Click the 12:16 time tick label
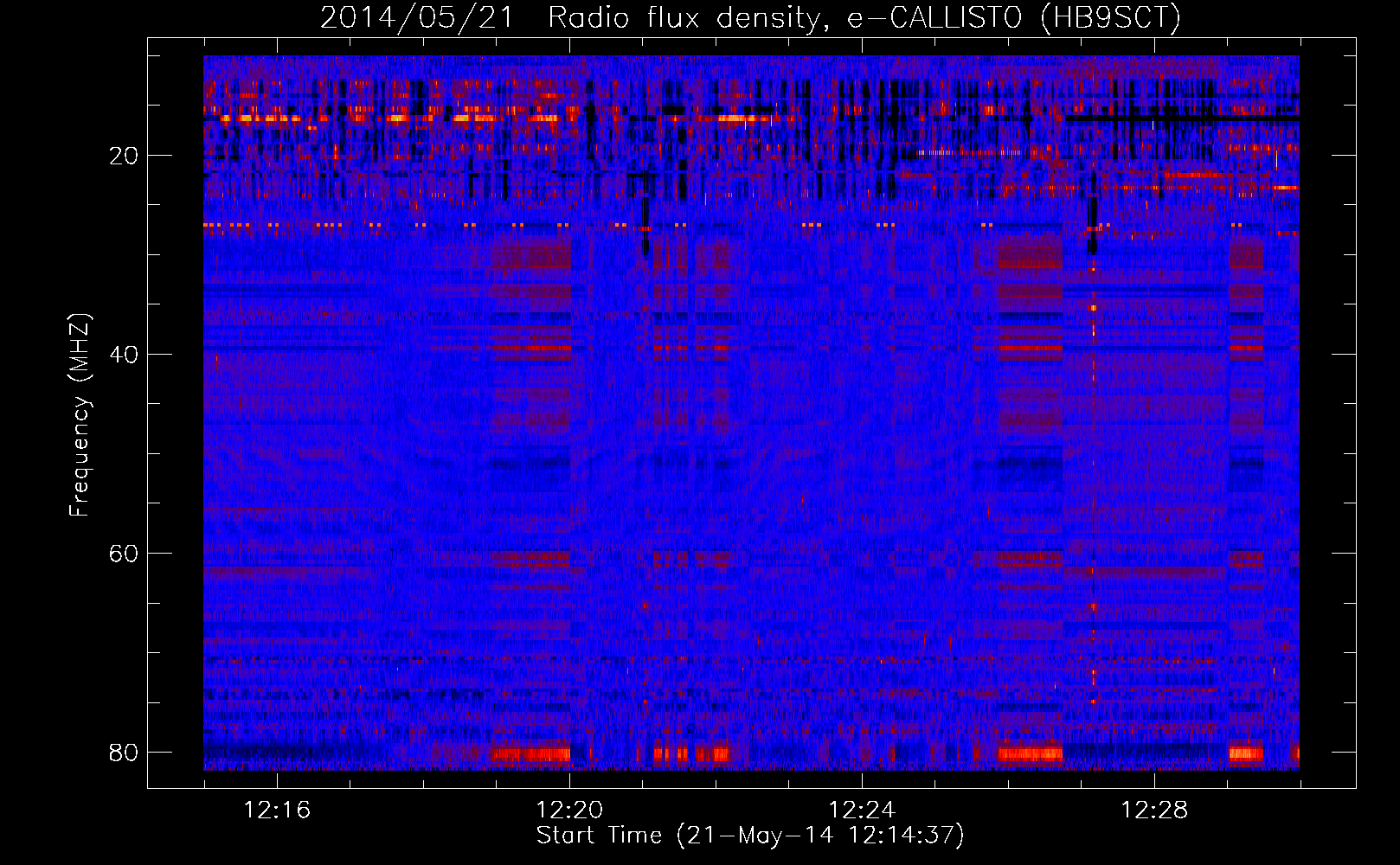The height and width of the screenshot is (865, 1400). (277, 811)
